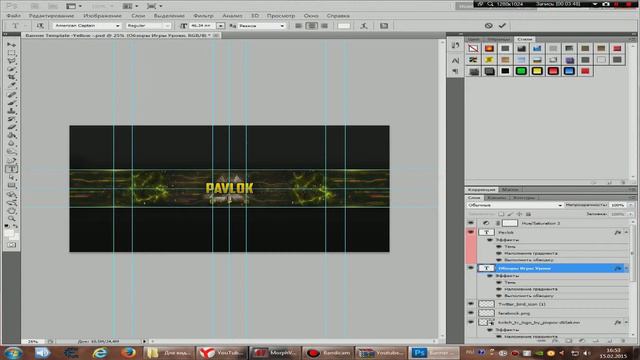Create new adjustment layer

point(582,340)
